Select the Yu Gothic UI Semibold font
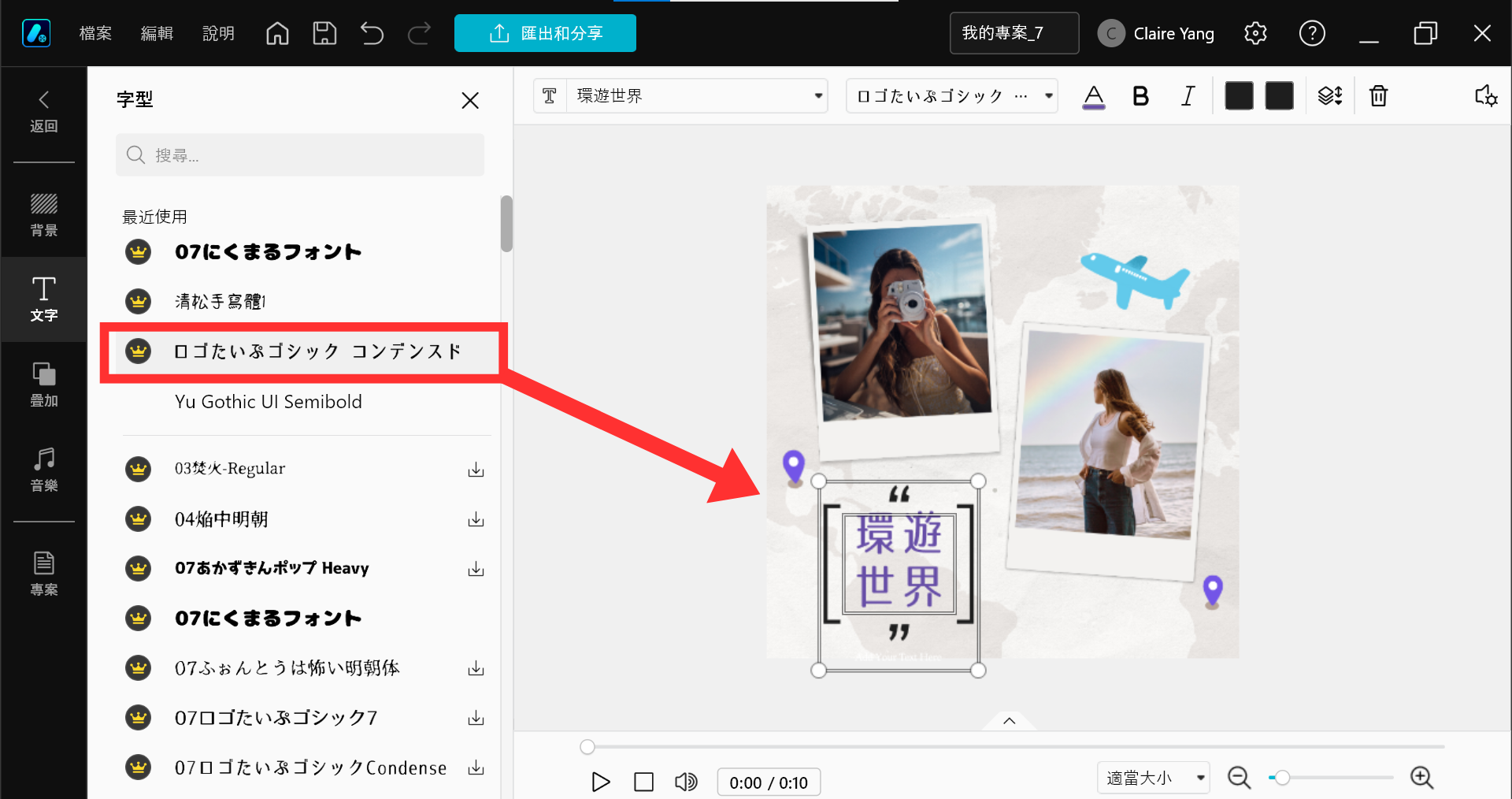The width and height of the screenshot is (1512, 799). 268,402
